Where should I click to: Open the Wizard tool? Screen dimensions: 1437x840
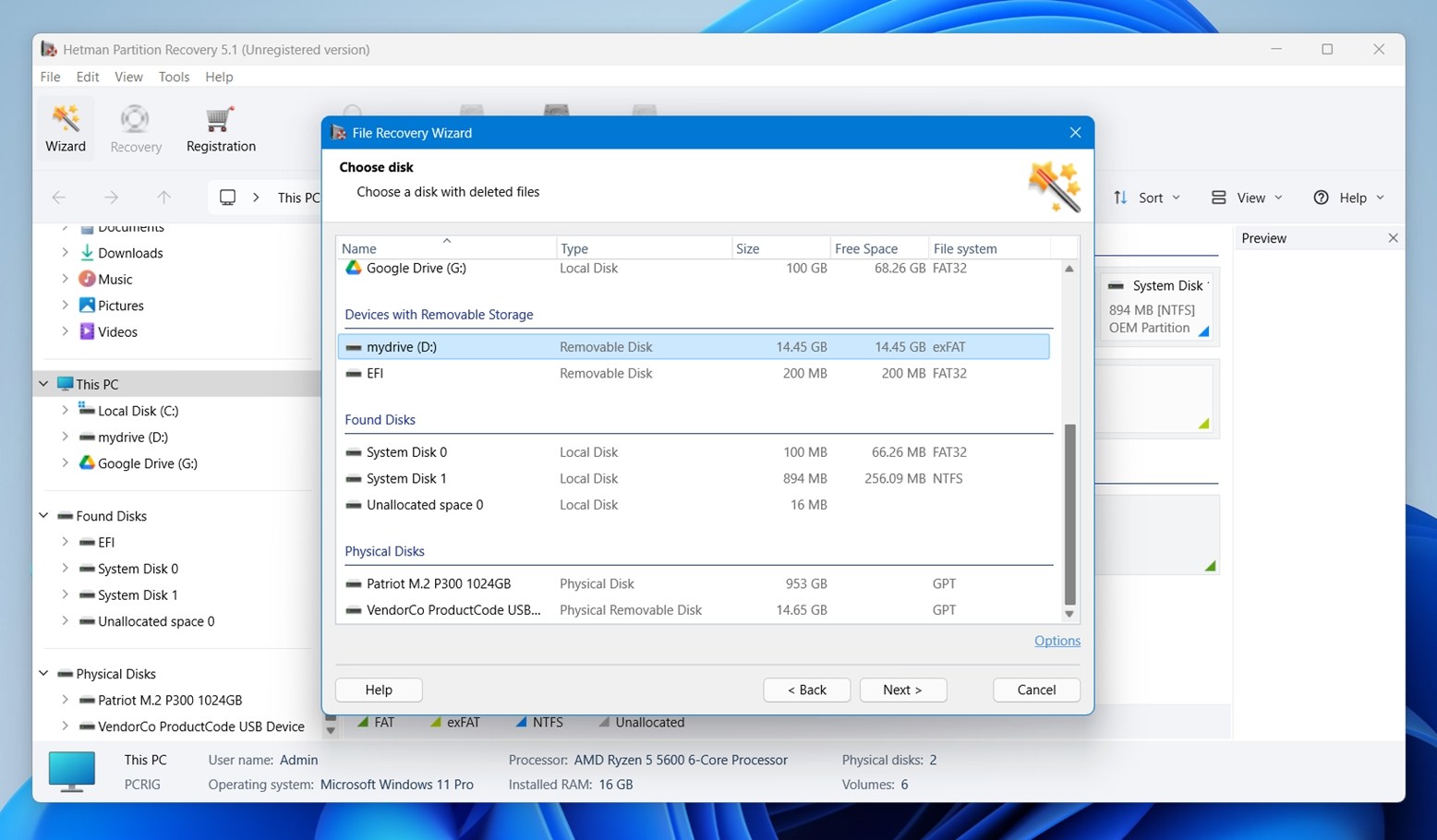pyautogui.click(x=65, y=127)
